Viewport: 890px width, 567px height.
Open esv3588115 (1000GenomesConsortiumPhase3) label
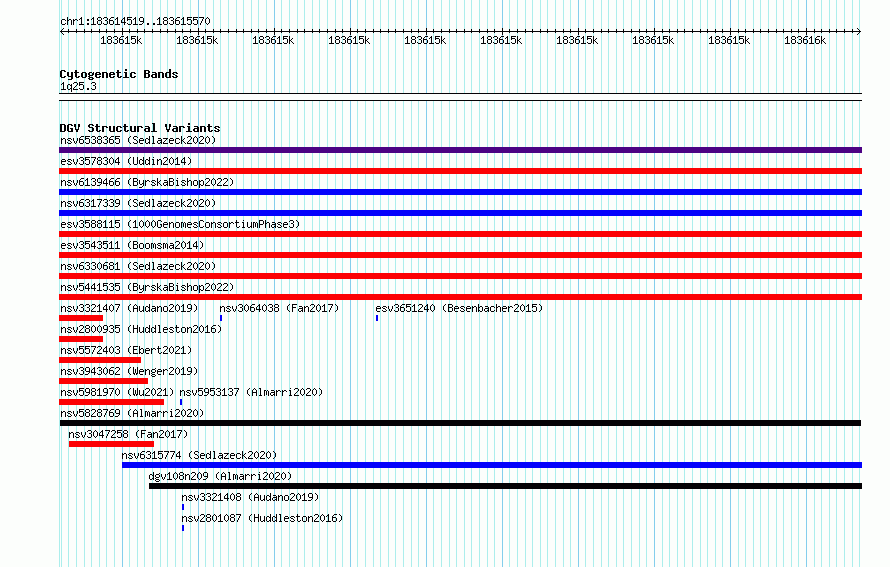[180, 224]
